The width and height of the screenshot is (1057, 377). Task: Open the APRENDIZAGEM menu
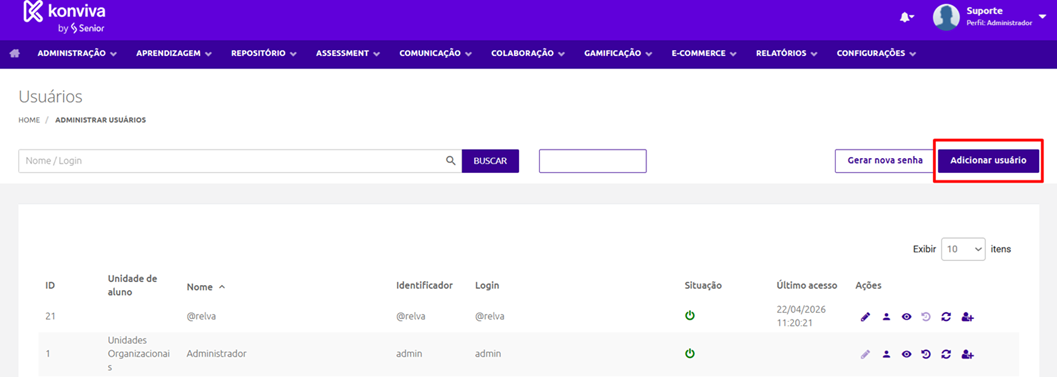(x=174, y=53)
